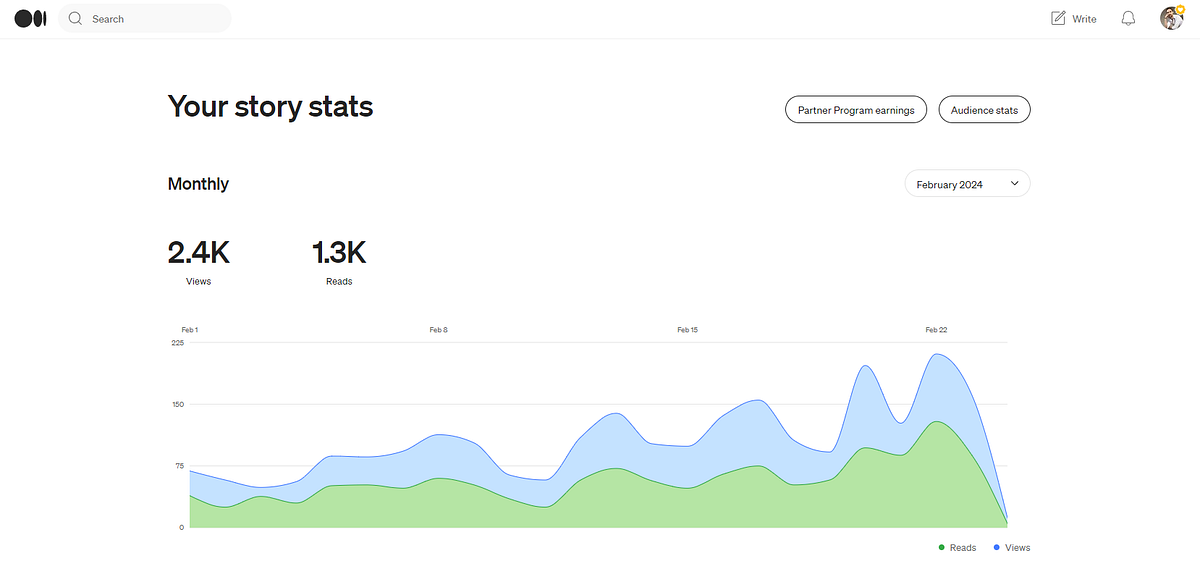The image size is (1200, 585).
Task: Select the 2.4K Views metric
Action: coord(198,262)
